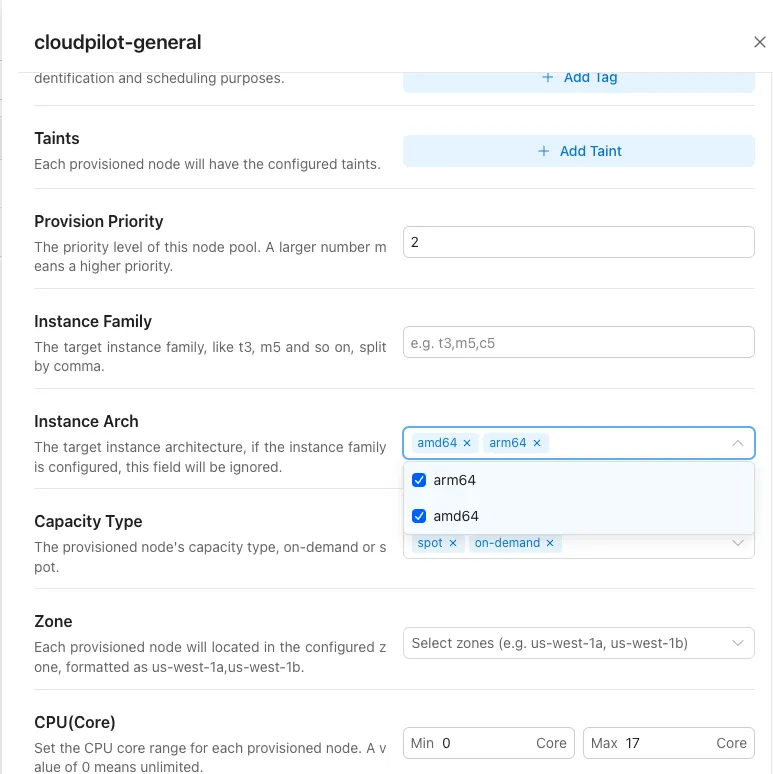The image size is (773, 774).
Task: Remove the on-demand capacity type tag
Action: click(550, 543)
